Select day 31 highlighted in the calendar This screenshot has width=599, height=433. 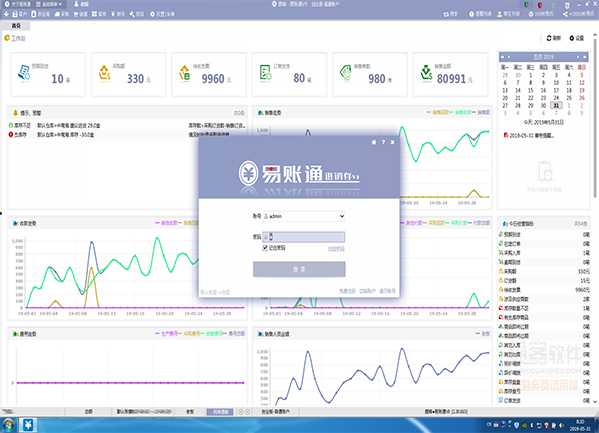[556, 105]
